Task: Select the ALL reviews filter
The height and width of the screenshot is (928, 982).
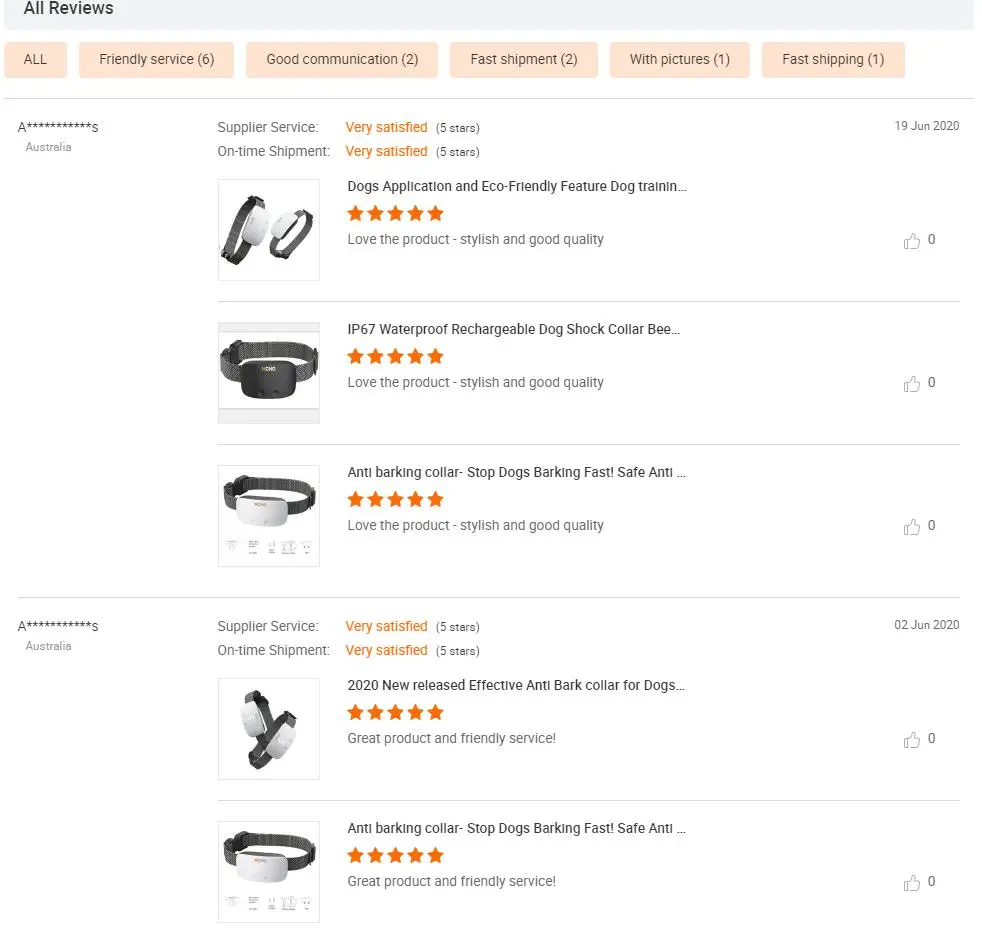Action: click(x=35, y=60)
